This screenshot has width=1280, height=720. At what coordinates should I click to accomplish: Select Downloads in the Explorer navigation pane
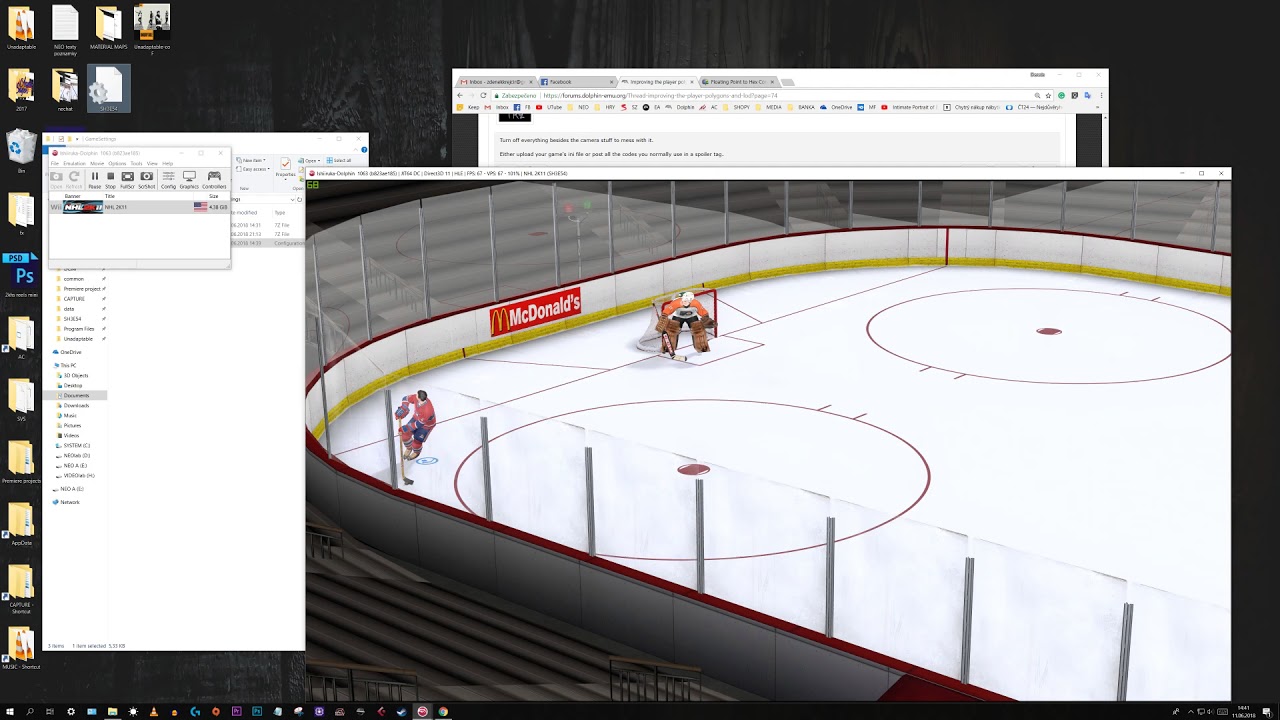coord(76,405)
